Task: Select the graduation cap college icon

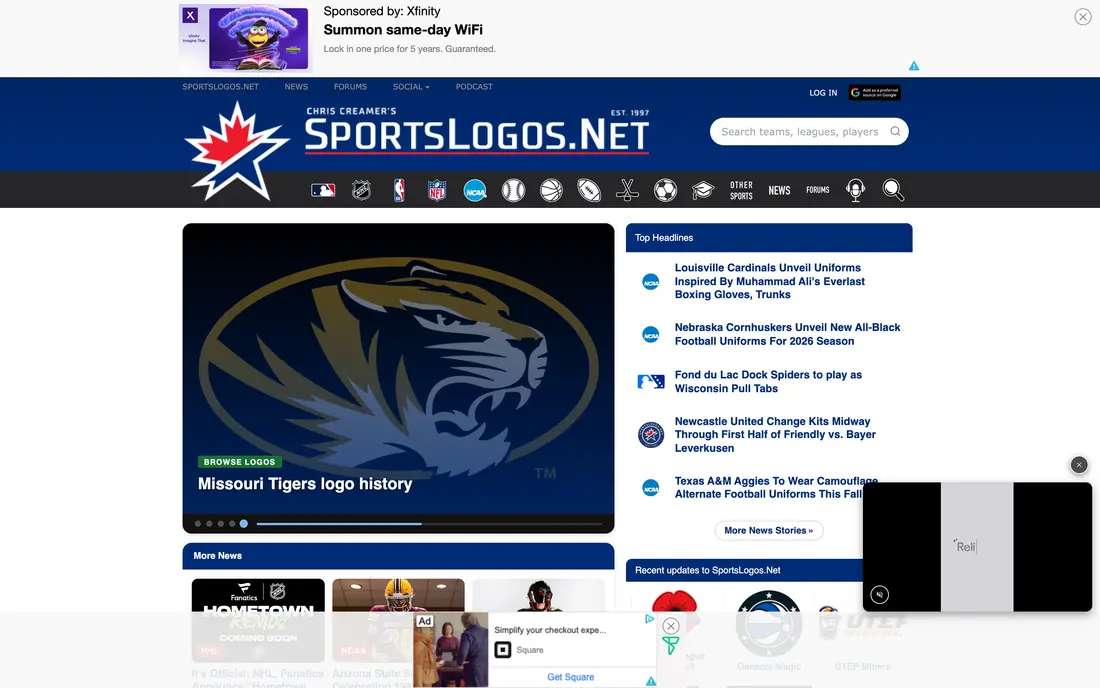Action: click(703, 190)
